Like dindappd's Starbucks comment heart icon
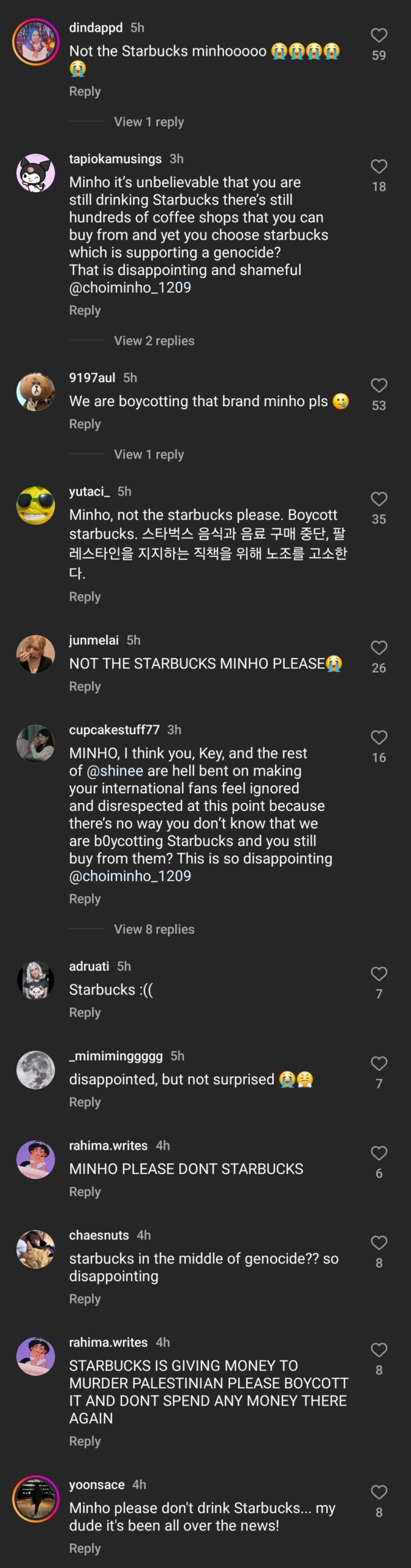The image size is (411, 1568). tap(379, 34)
